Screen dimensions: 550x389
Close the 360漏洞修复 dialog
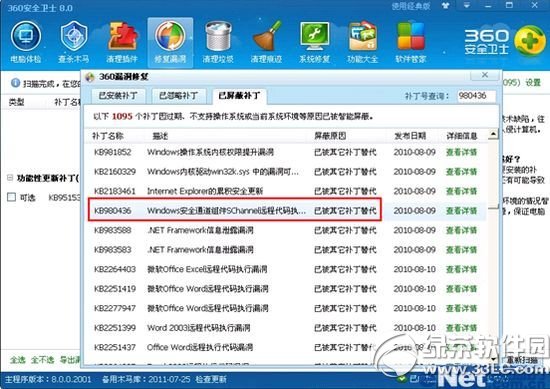[x=484, y=75]
